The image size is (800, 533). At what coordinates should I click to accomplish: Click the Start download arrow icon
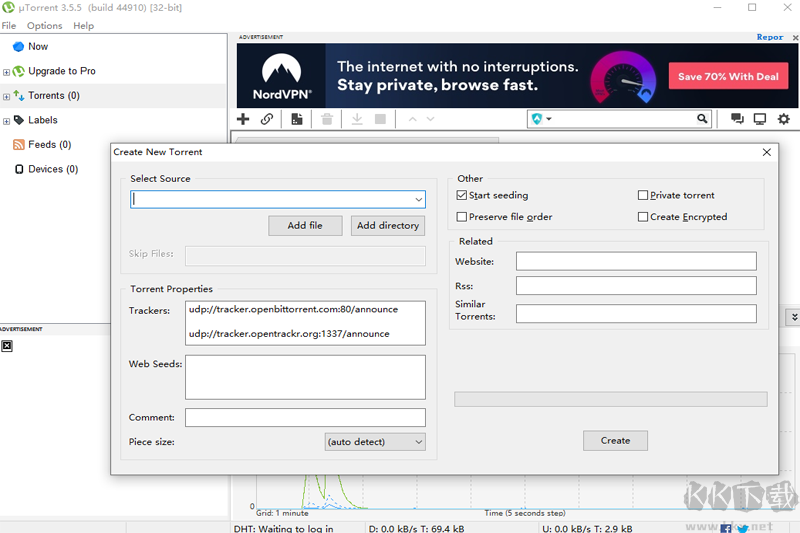(x=357, y=119)
